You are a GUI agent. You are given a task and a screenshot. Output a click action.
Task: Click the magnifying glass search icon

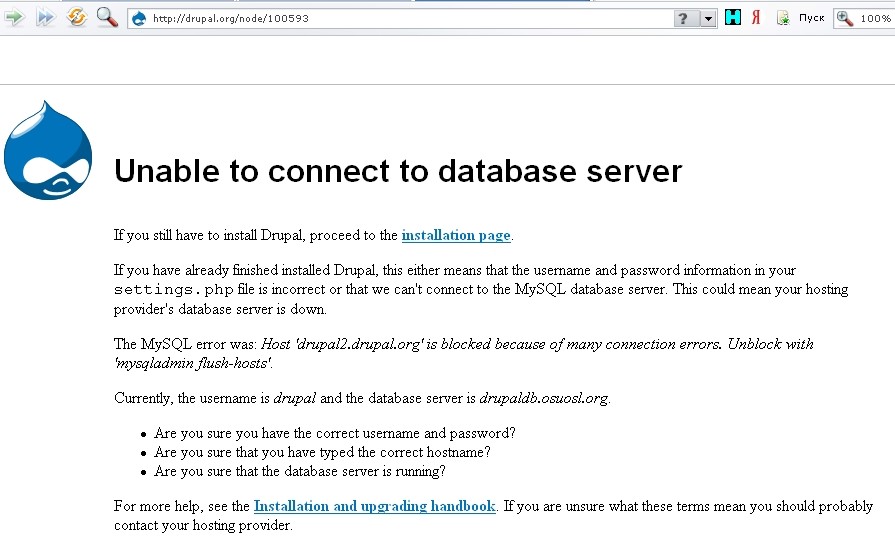click(x=107, y=17)
